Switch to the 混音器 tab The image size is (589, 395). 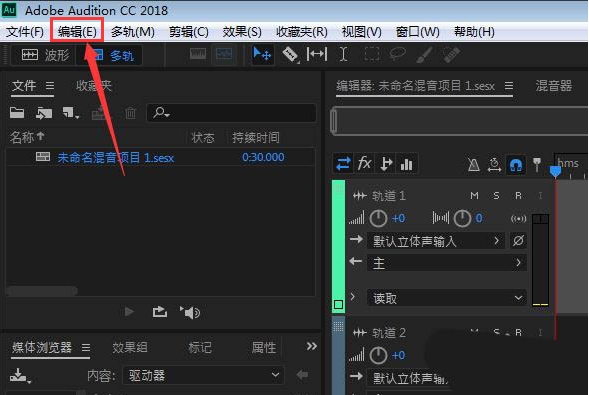point(554,86)
